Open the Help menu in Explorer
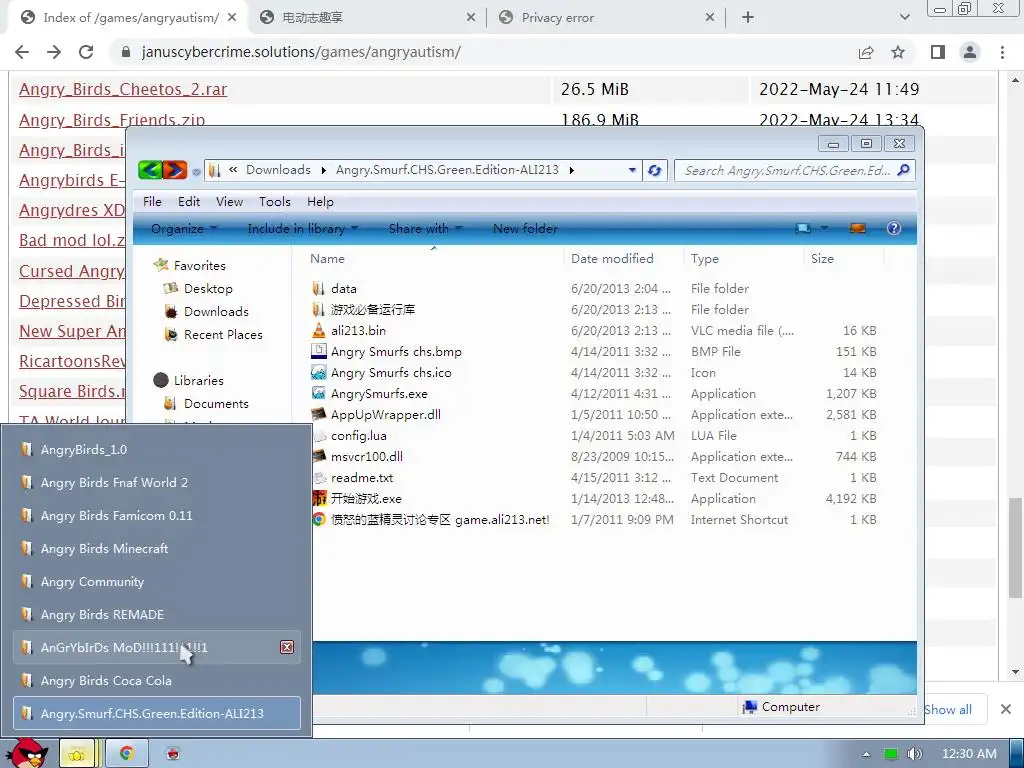 click(320, 202)
